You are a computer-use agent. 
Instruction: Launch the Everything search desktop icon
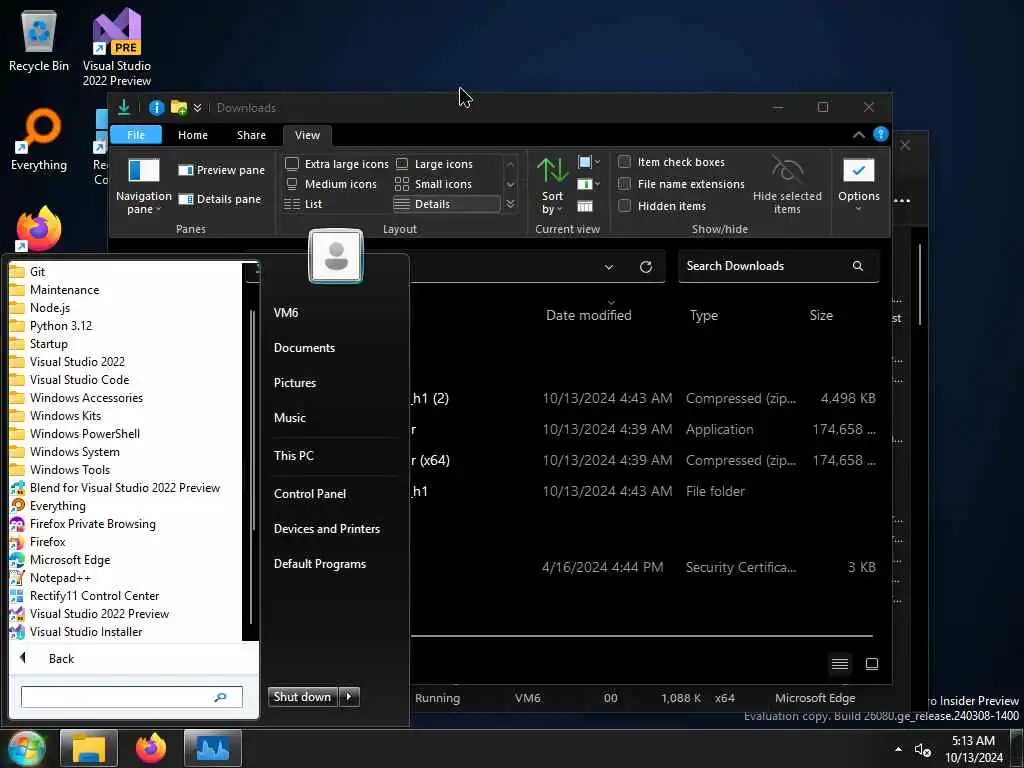[x=39, y=140]
